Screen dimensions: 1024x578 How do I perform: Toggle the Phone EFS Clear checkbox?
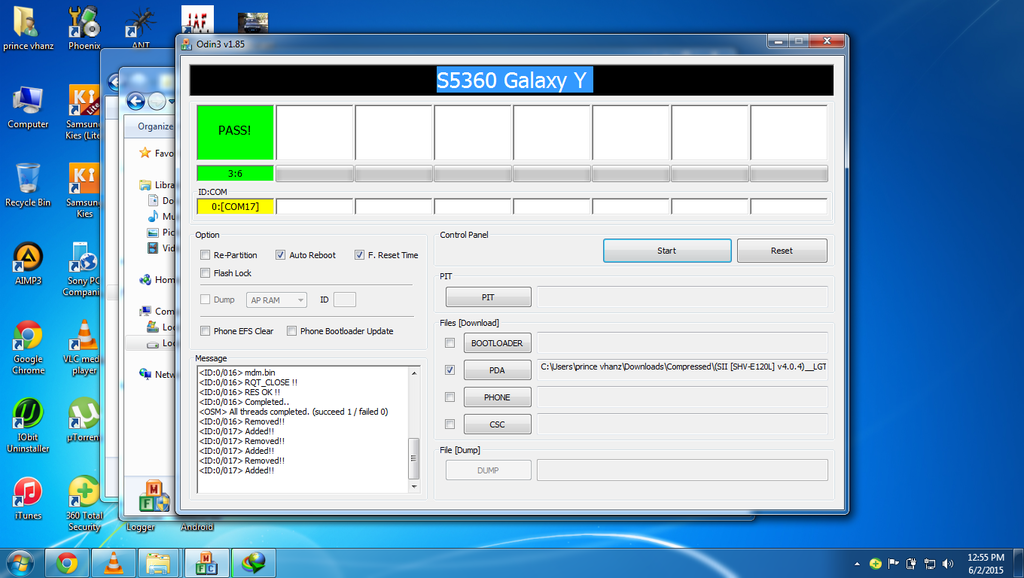(206, 331)
